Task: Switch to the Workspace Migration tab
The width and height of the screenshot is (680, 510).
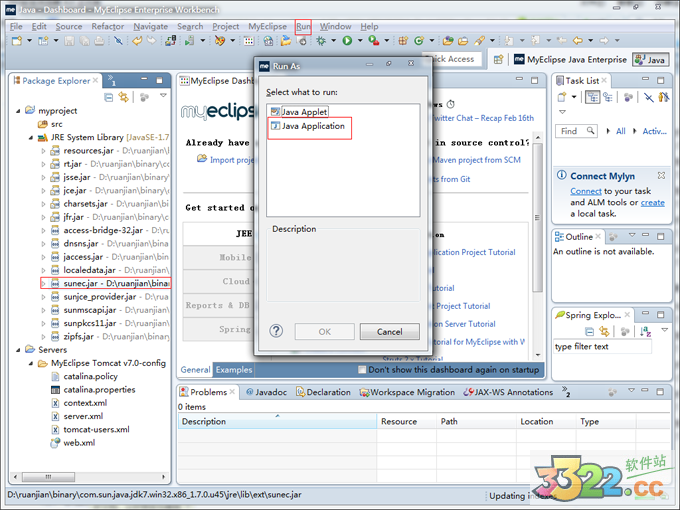Action: pos(407,392)
